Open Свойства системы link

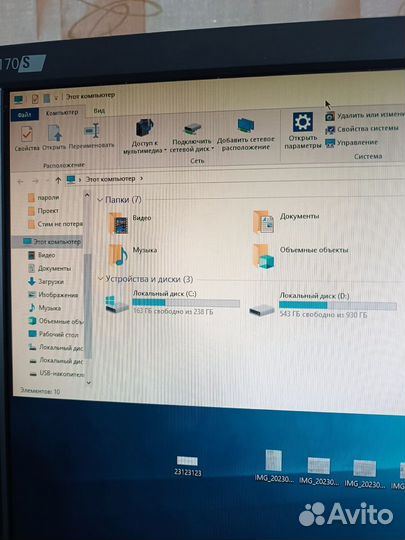[x=362, y=129]
